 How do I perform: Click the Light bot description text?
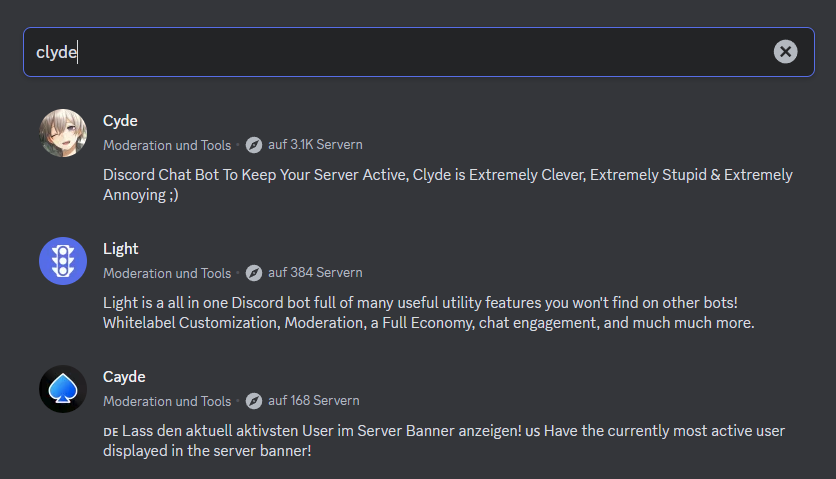point(428,313)
